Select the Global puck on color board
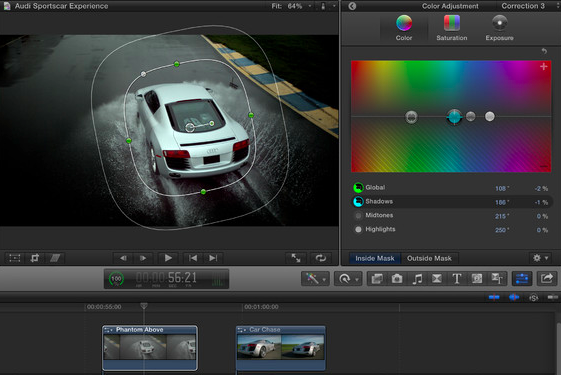Viewport: 561px width, 375px height. 411,117
